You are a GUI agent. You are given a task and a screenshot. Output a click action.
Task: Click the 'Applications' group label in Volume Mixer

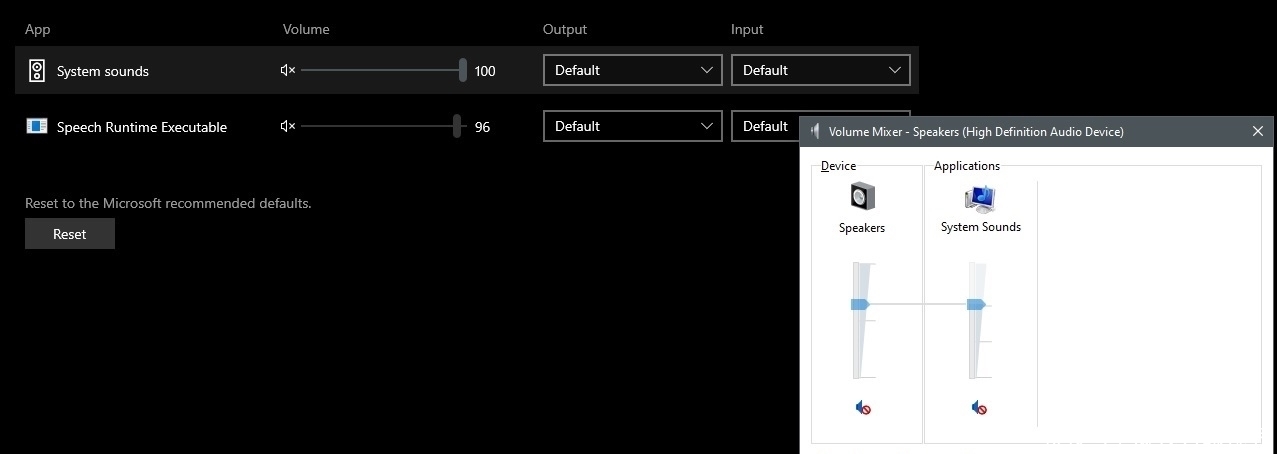[x=967, y=166]
